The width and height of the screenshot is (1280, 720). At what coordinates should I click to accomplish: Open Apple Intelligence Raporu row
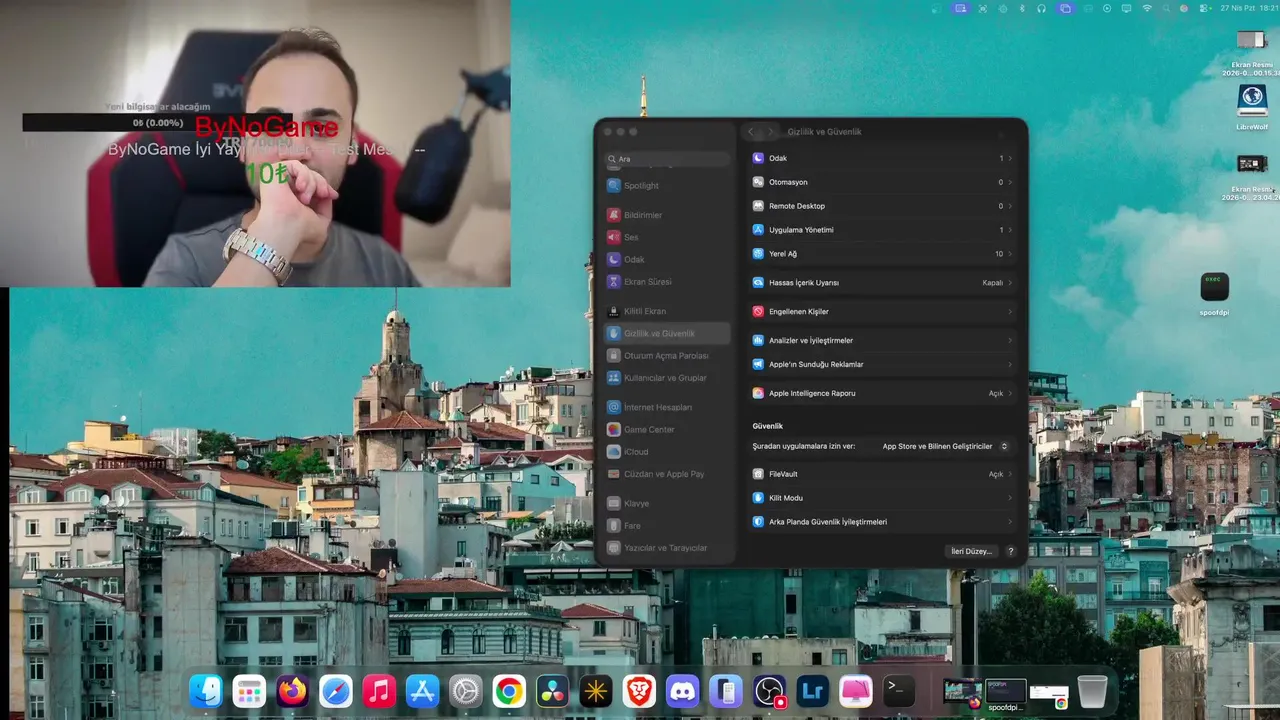point(882,393)
